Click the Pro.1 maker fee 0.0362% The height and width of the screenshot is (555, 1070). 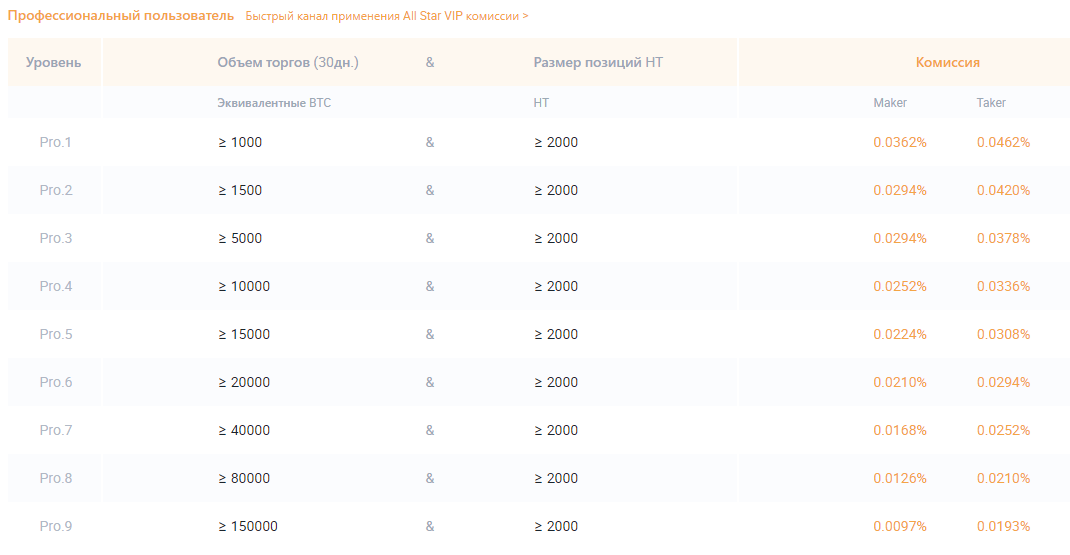click(x=900, y=142)
